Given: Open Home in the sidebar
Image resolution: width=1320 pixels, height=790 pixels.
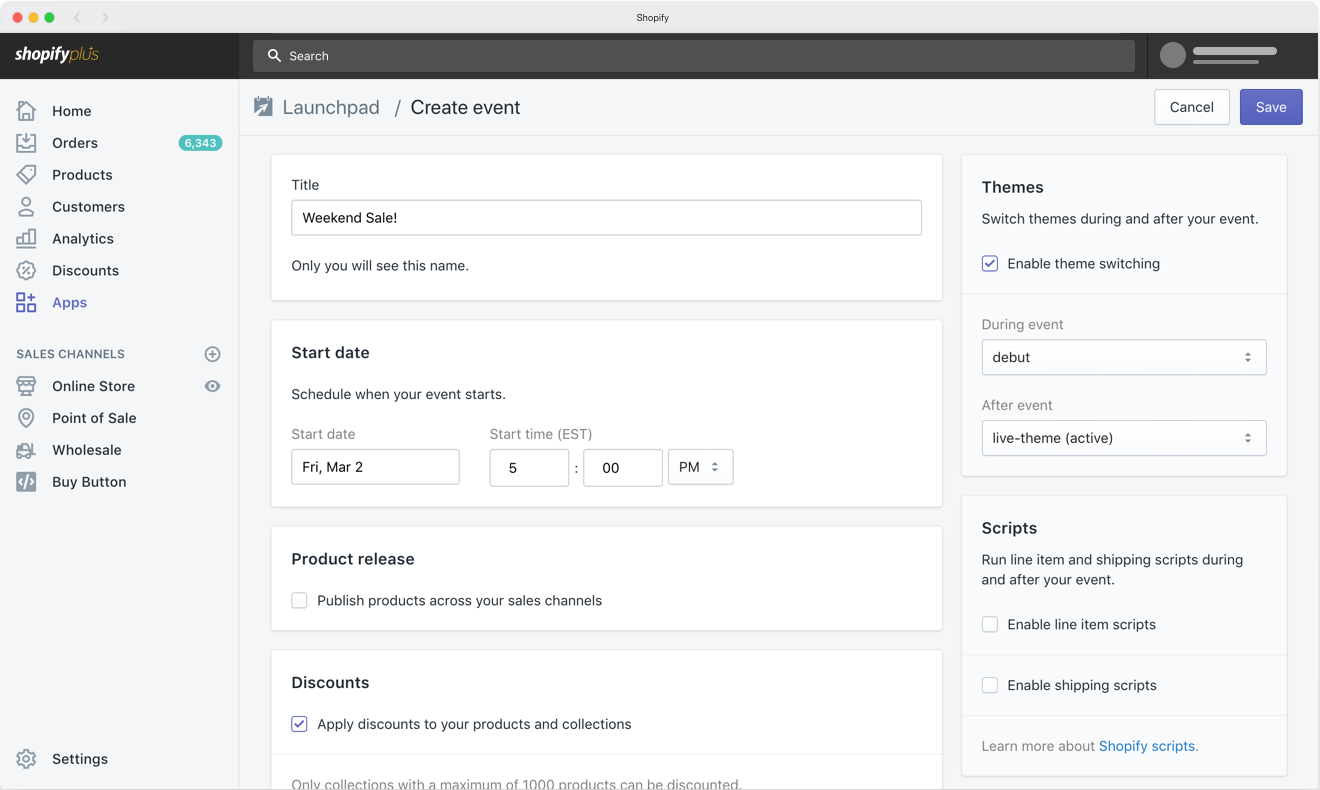Looking at the screenshot, I should click(x=72, y=111).
